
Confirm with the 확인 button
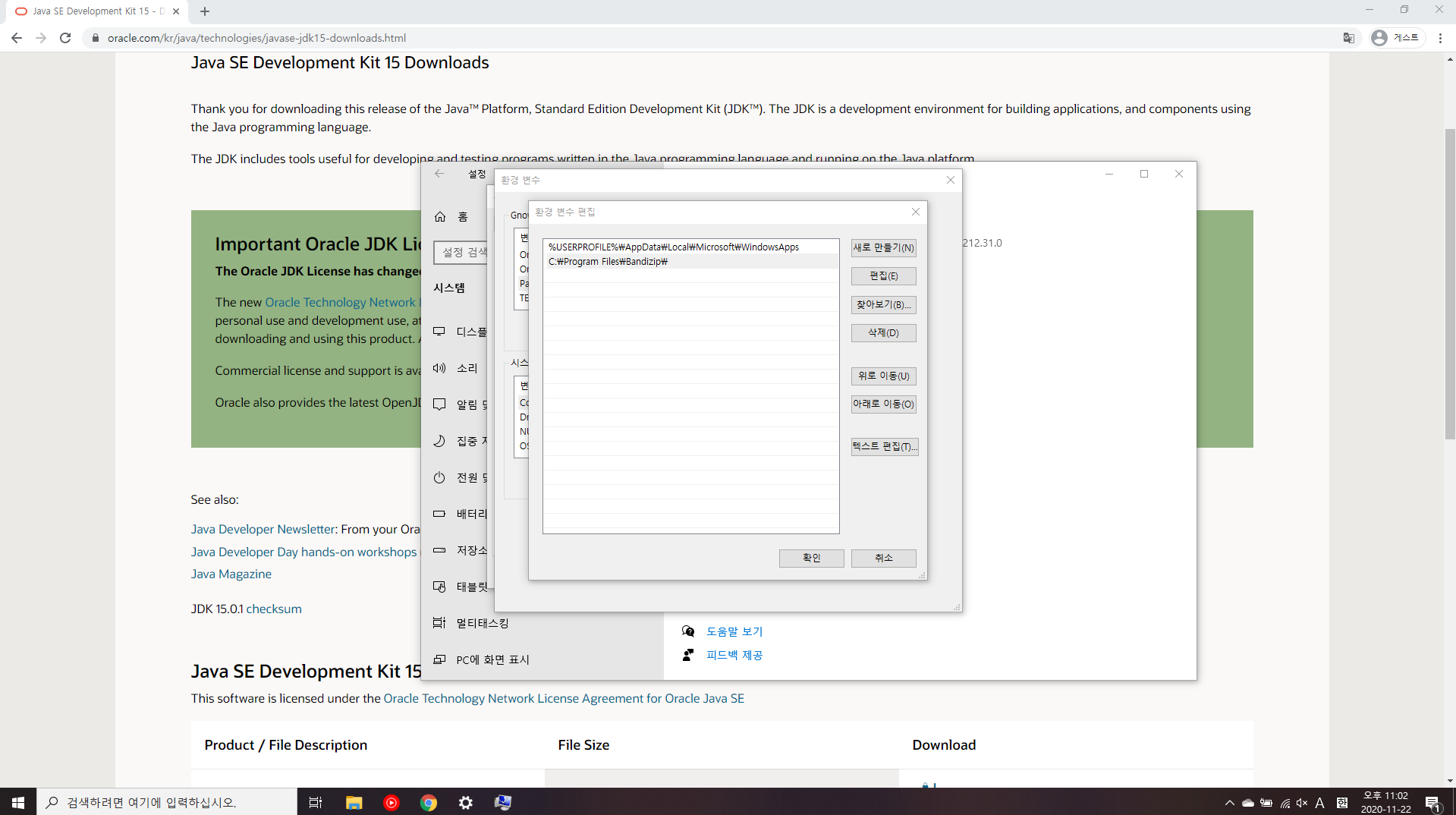811,559
